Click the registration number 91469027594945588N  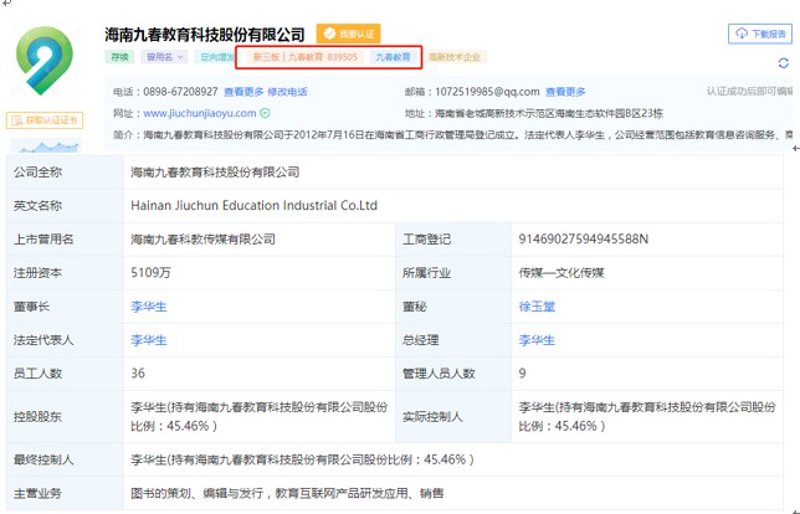point(583,239)
